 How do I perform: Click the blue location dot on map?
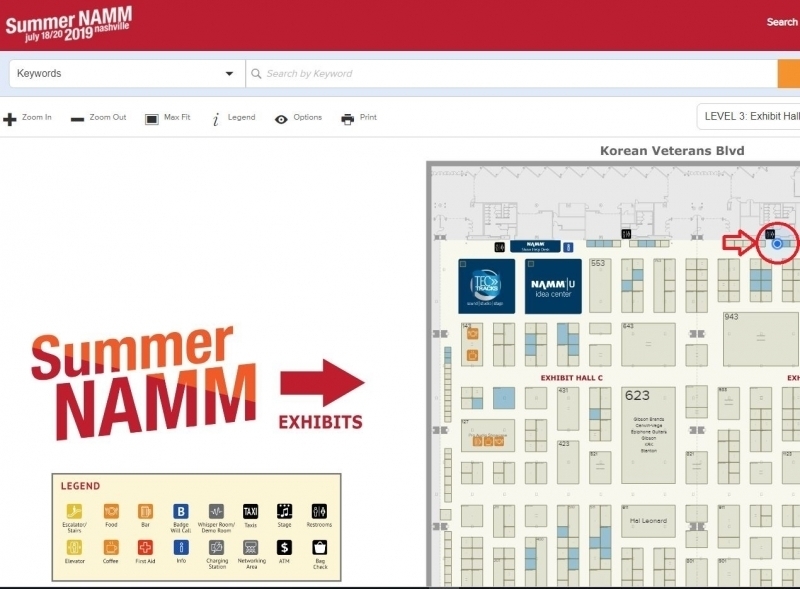click(x=777, y=244)
